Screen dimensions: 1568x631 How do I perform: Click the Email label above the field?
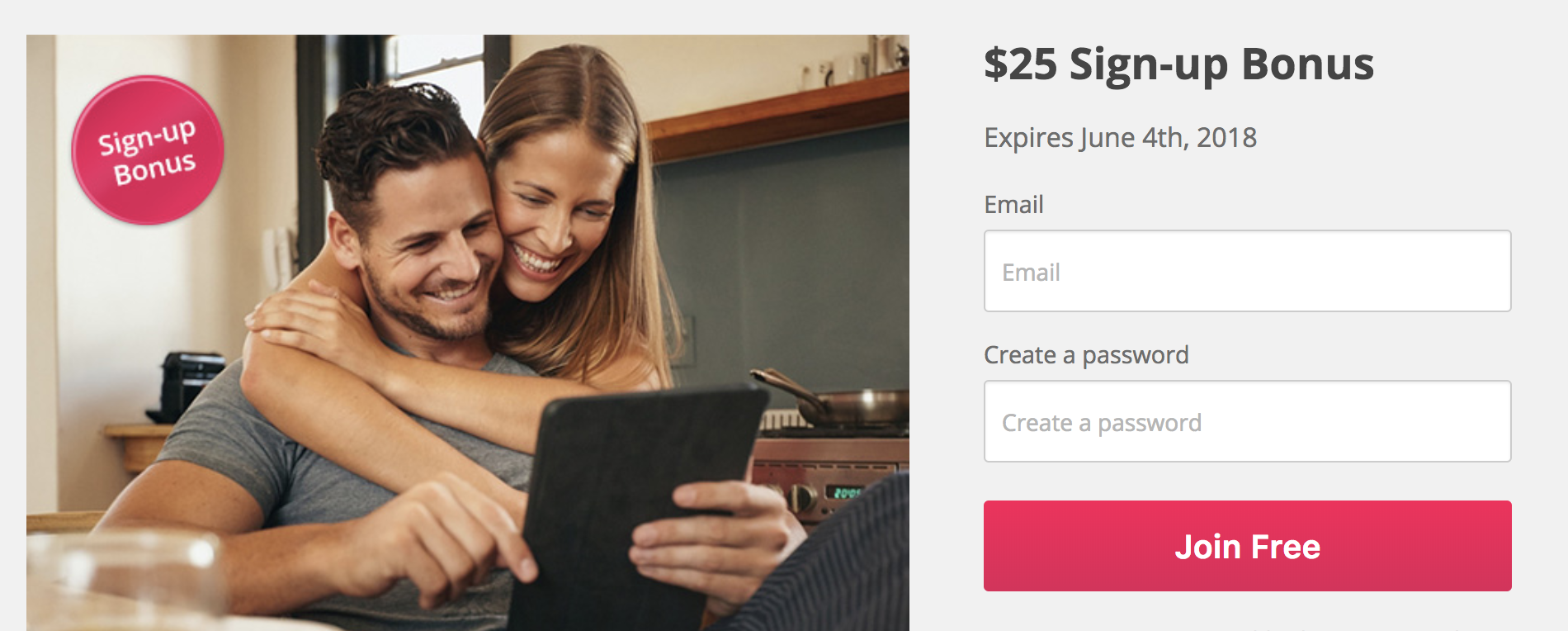[1013, 204]
